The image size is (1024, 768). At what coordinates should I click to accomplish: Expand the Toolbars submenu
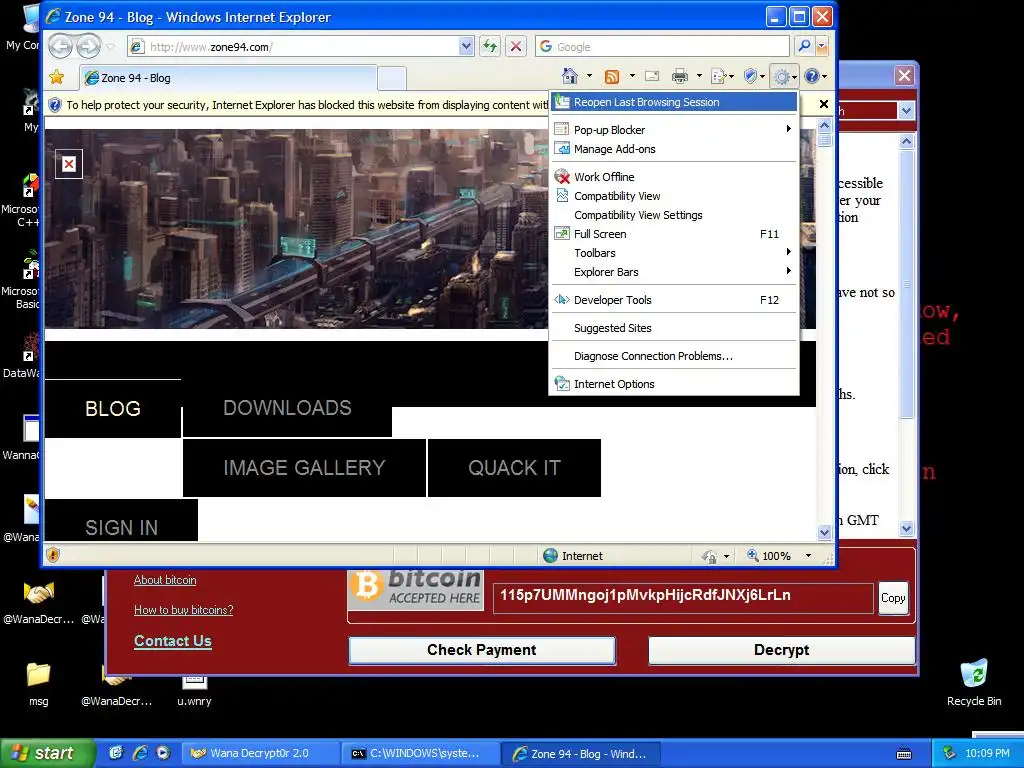coord(674,253)
